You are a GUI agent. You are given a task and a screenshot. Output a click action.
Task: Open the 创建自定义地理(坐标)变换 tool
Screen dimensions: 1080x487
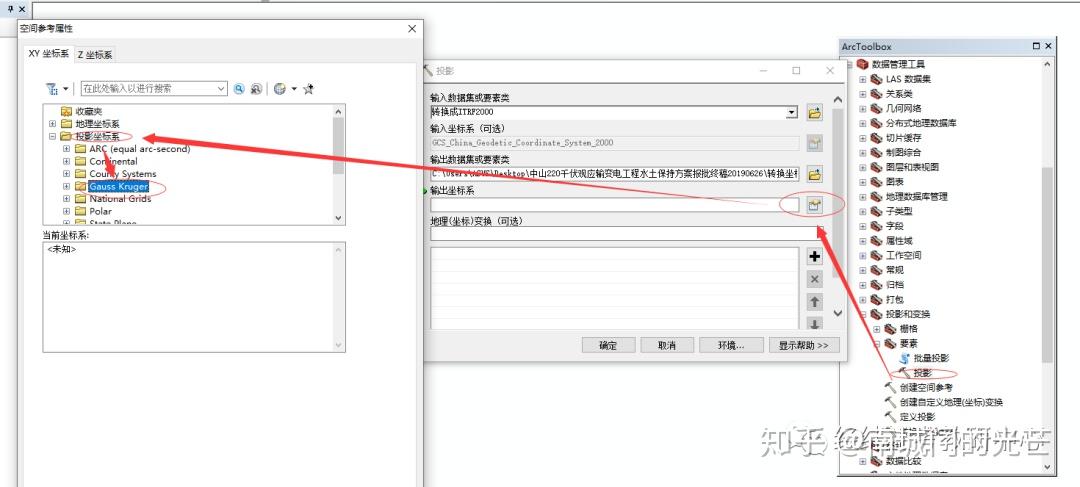click(951, 402)
